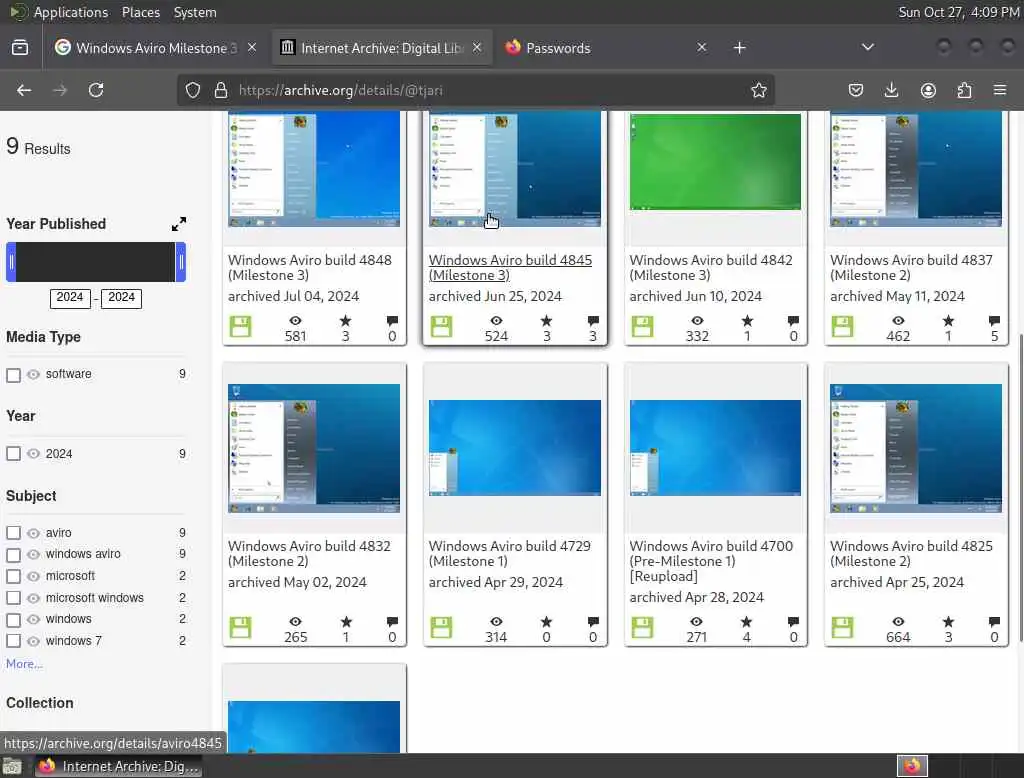Check the windows aviro subject checkbox
Screen dimensions: 1024x778
pos(13,555)
